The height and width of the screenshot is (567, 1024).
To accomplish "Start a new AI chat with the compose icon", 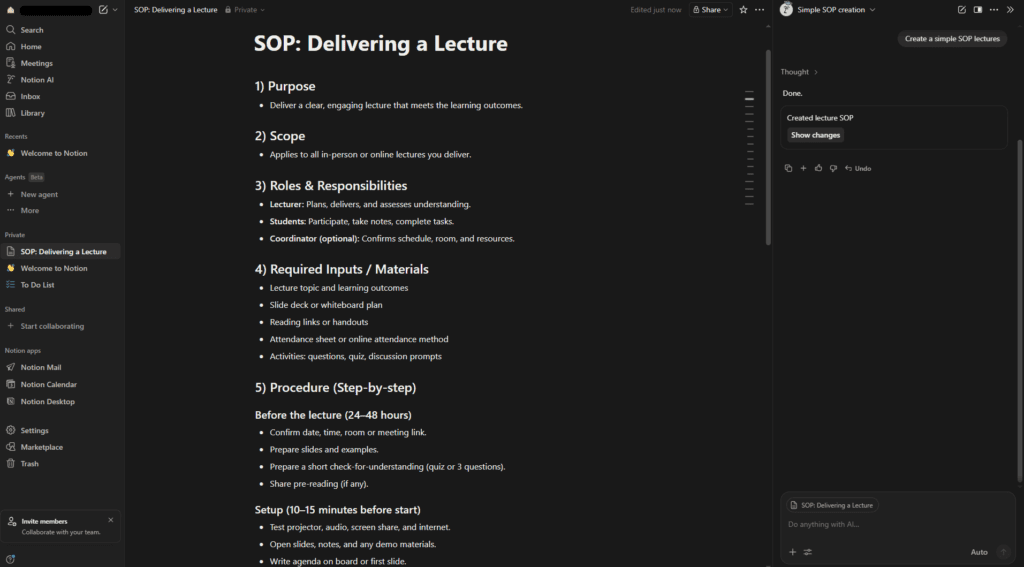I will [x=962, y=10].
